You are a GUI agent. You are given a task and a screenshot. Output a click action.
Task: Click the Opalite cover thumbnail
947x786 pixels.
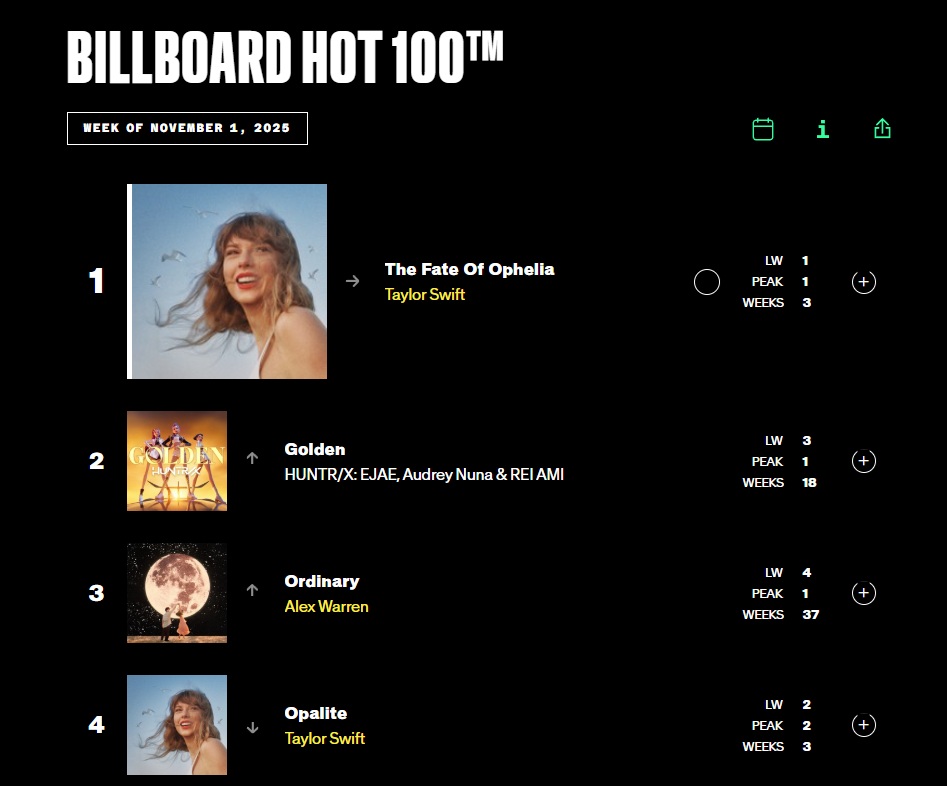(177, 725)
